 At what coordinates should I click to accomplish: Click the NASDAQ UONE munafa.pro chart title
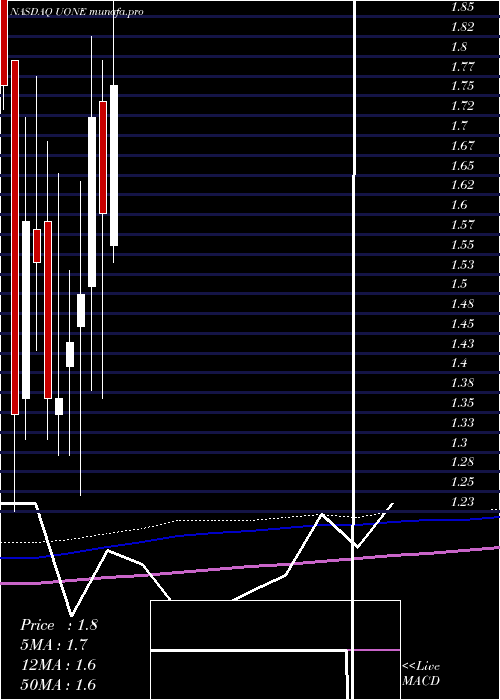(x=76, y=12)
